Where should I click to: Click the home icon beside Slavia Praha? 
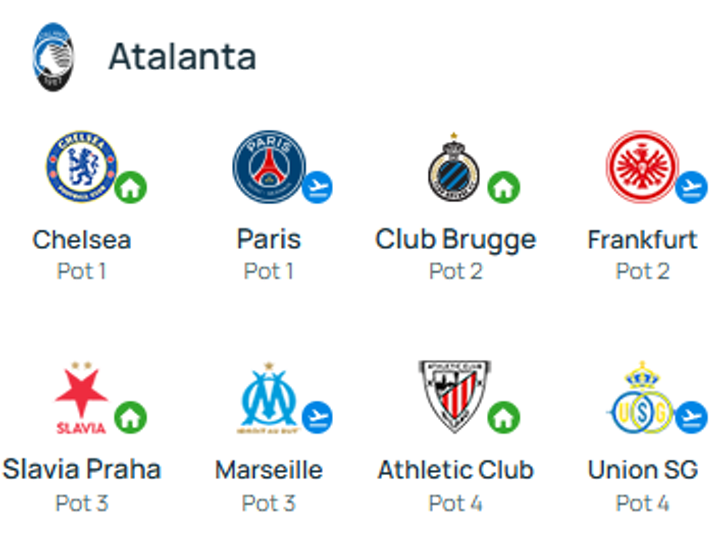130,418
